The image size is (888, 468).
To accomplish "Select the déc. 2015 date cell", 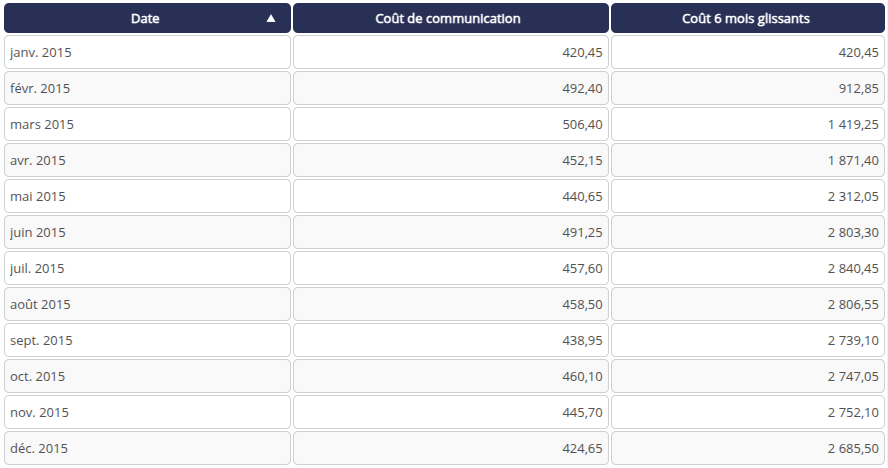I will [x=147, y=448].
